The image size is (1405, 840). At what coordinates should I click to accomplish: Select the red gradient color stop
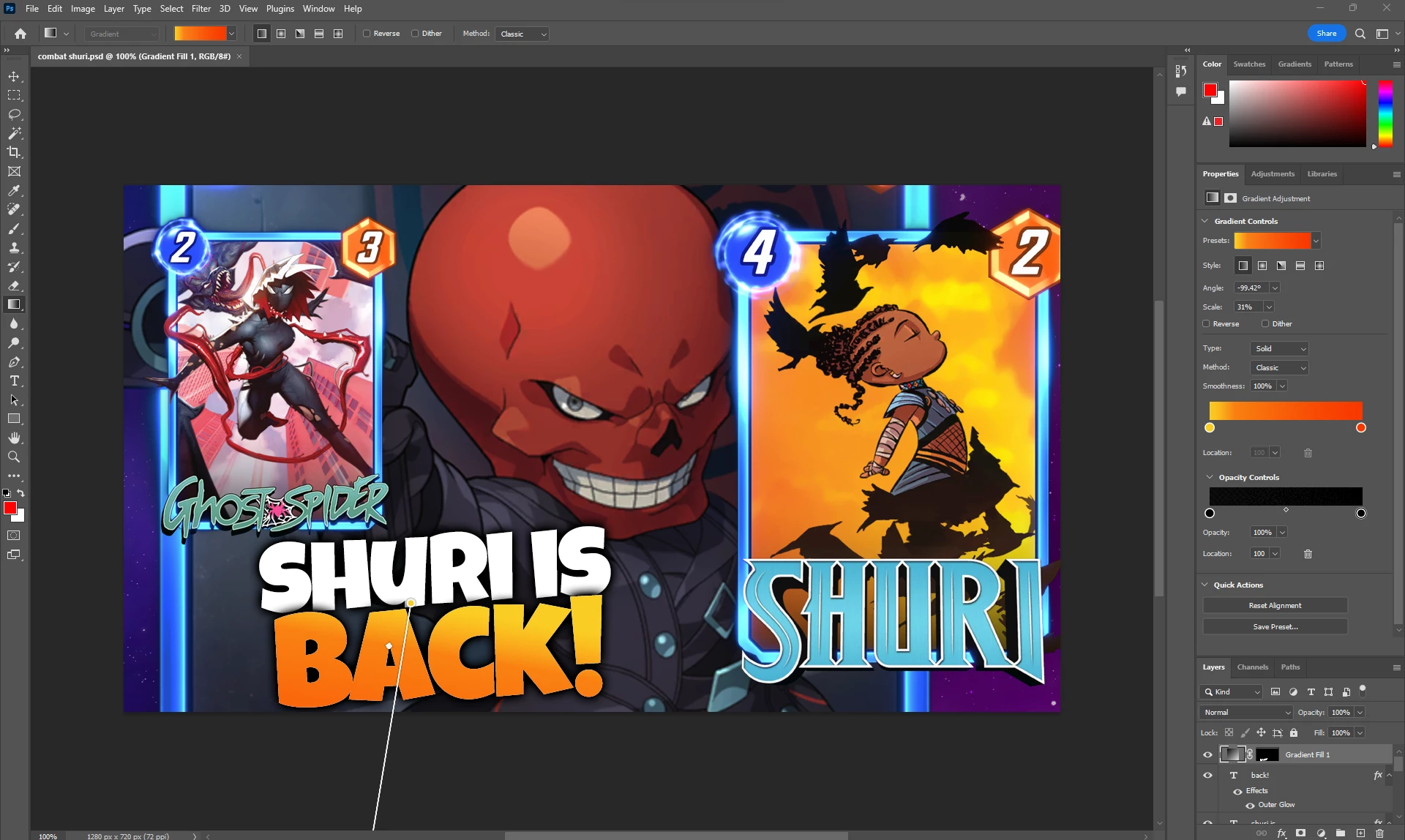pyautogui.click(x=1361, y=428)
